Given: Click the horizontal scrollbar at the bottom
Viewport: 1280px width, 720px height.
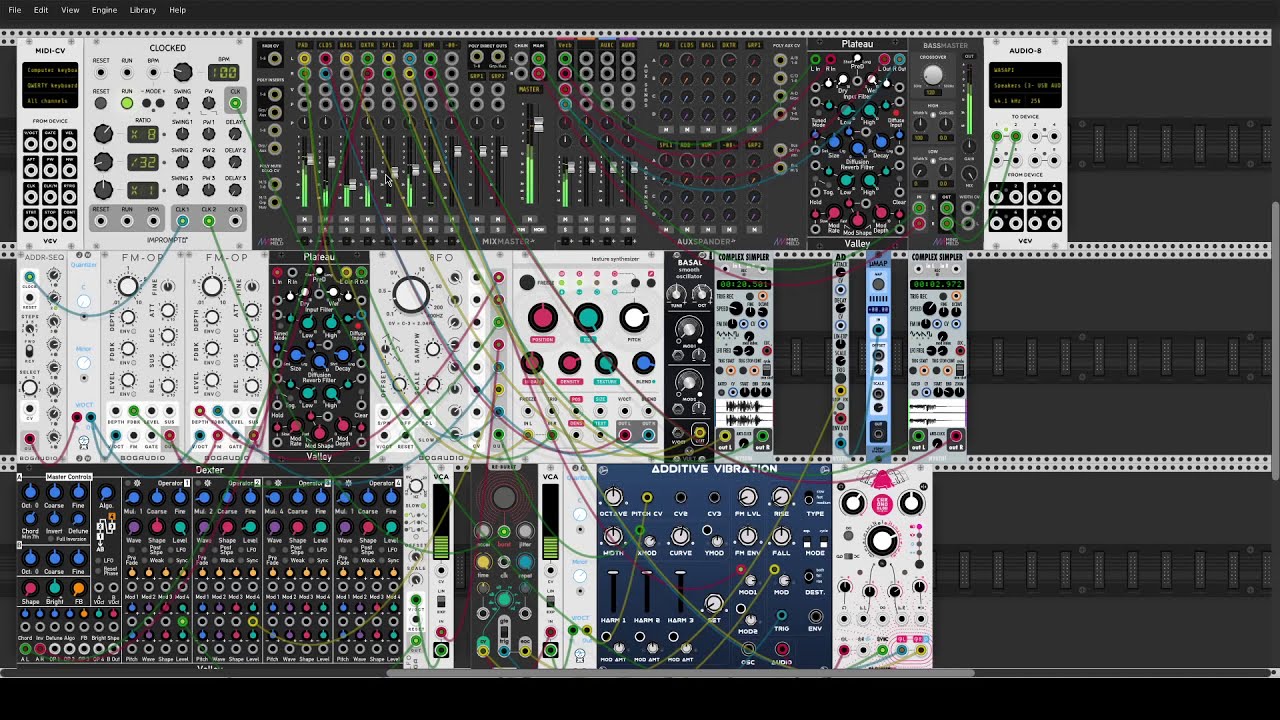Looking at the screenshot, I should (680, 673).
